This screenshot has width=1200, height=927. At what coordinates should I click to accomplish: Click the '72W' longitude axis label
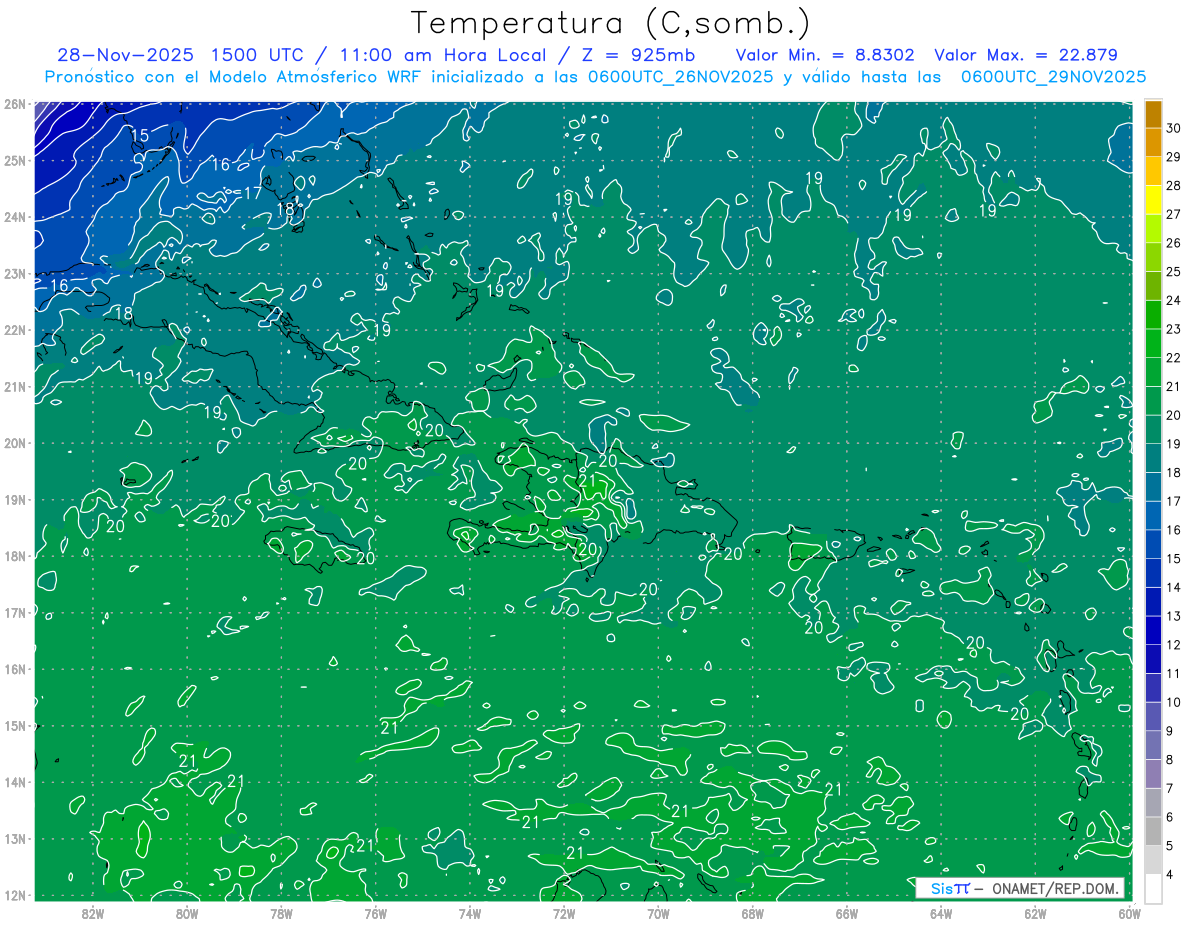tap(564, 914)
